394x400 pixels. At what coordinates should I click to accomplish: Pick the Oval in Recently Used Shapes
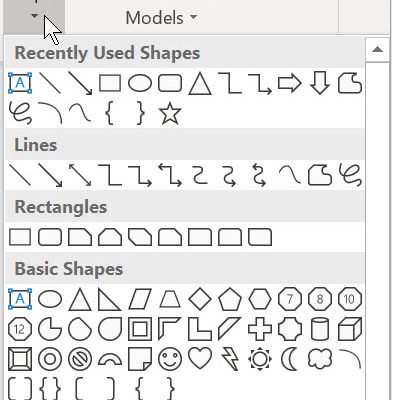140,83
